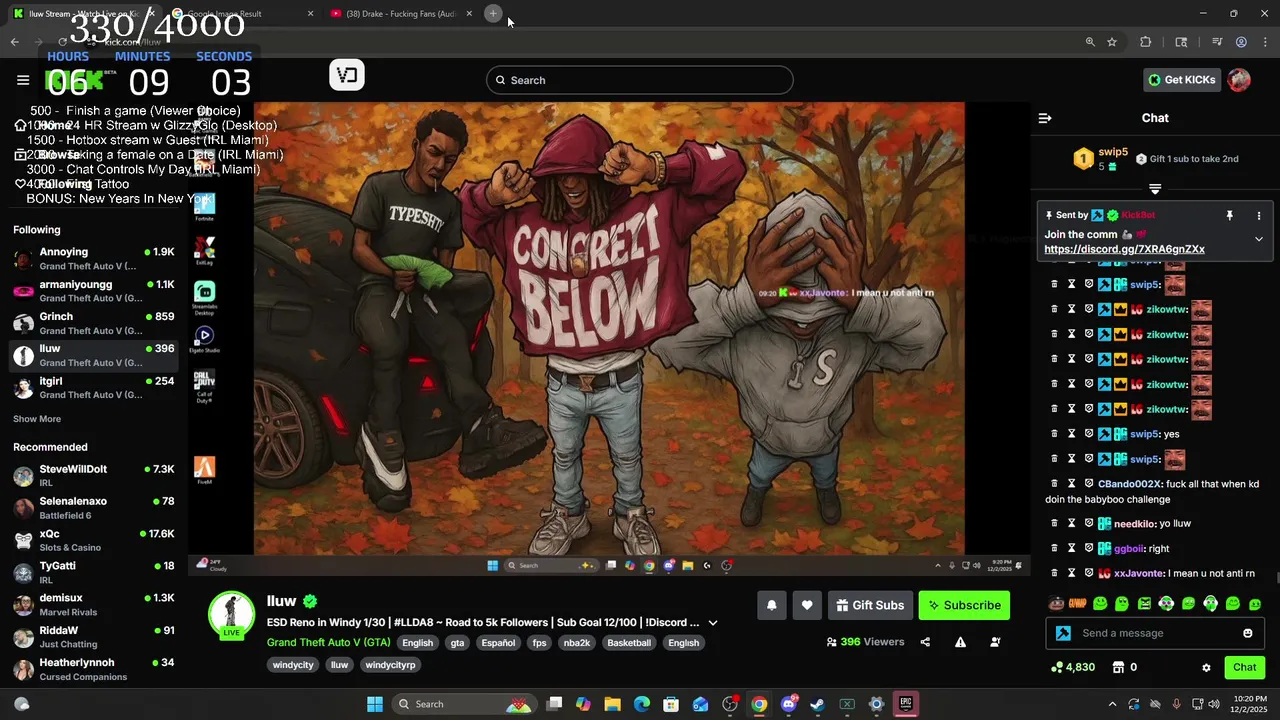Open the Discord invite link in chat
The width and height of the screenshot is (1280, 720).
[x=1124, y=249]
